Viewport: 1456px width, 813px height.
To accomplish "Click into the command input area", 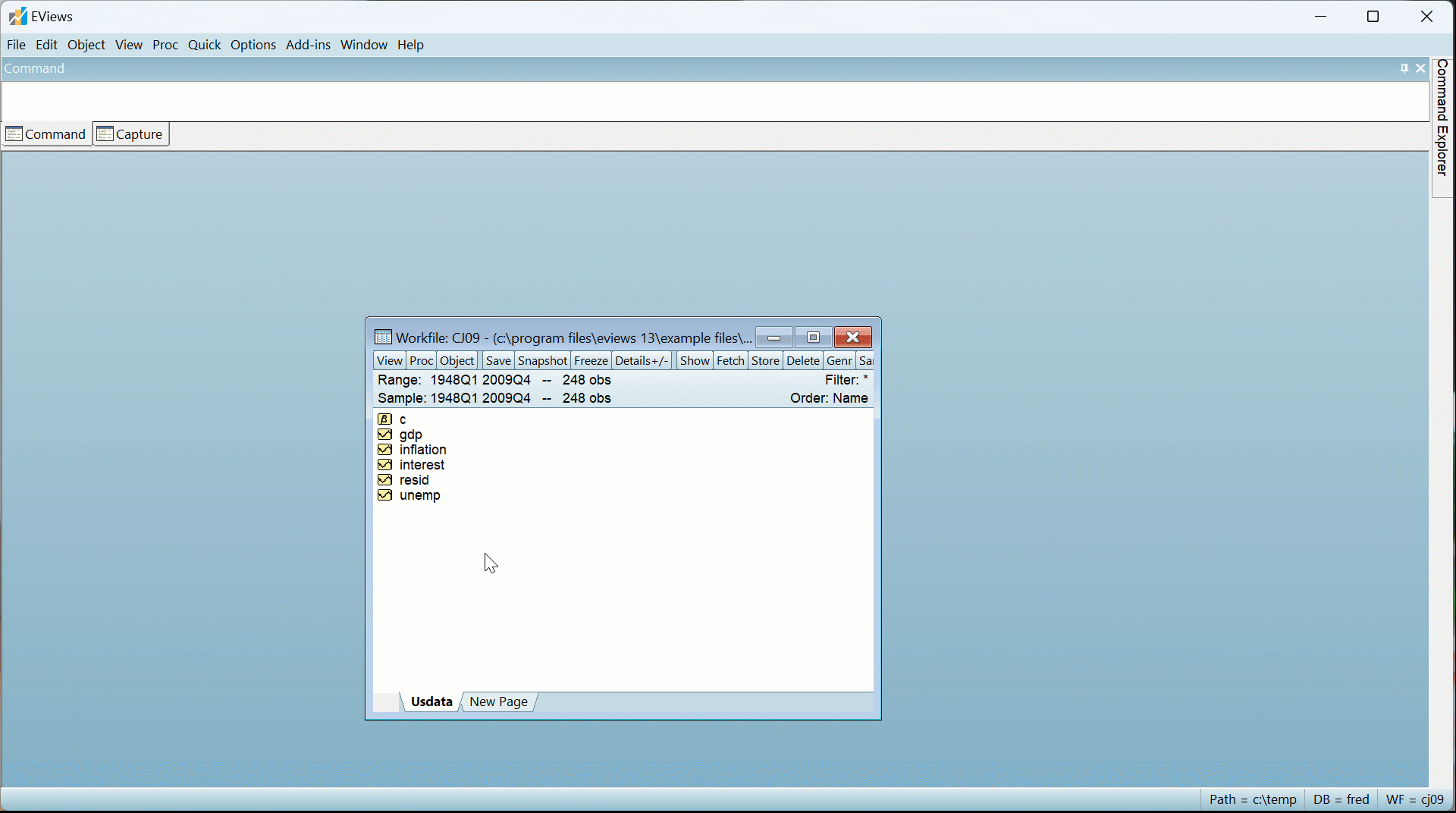I will [715, 101].
